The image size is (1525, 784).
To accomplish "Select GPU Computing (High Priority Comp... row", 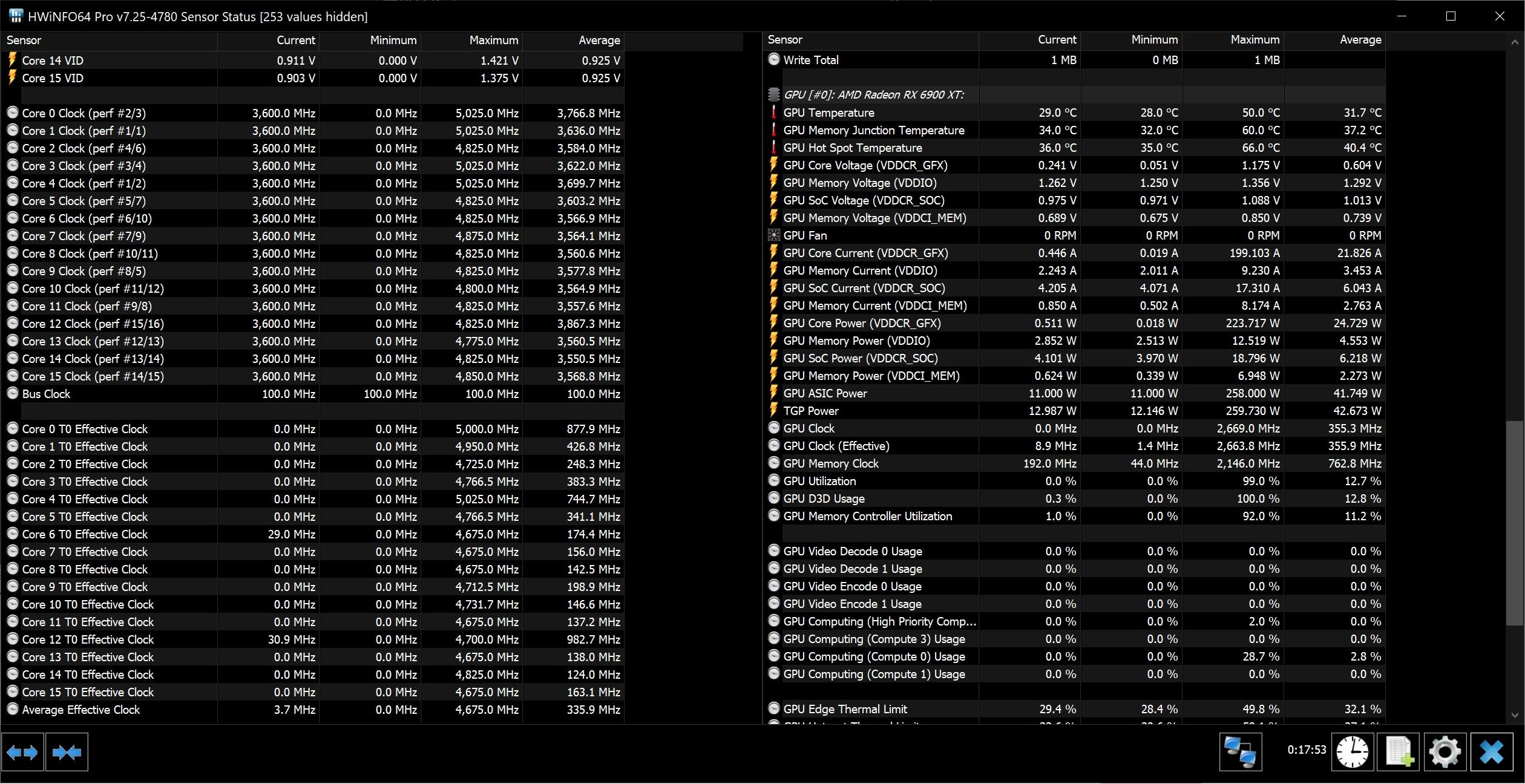I will click(1074, 621).
